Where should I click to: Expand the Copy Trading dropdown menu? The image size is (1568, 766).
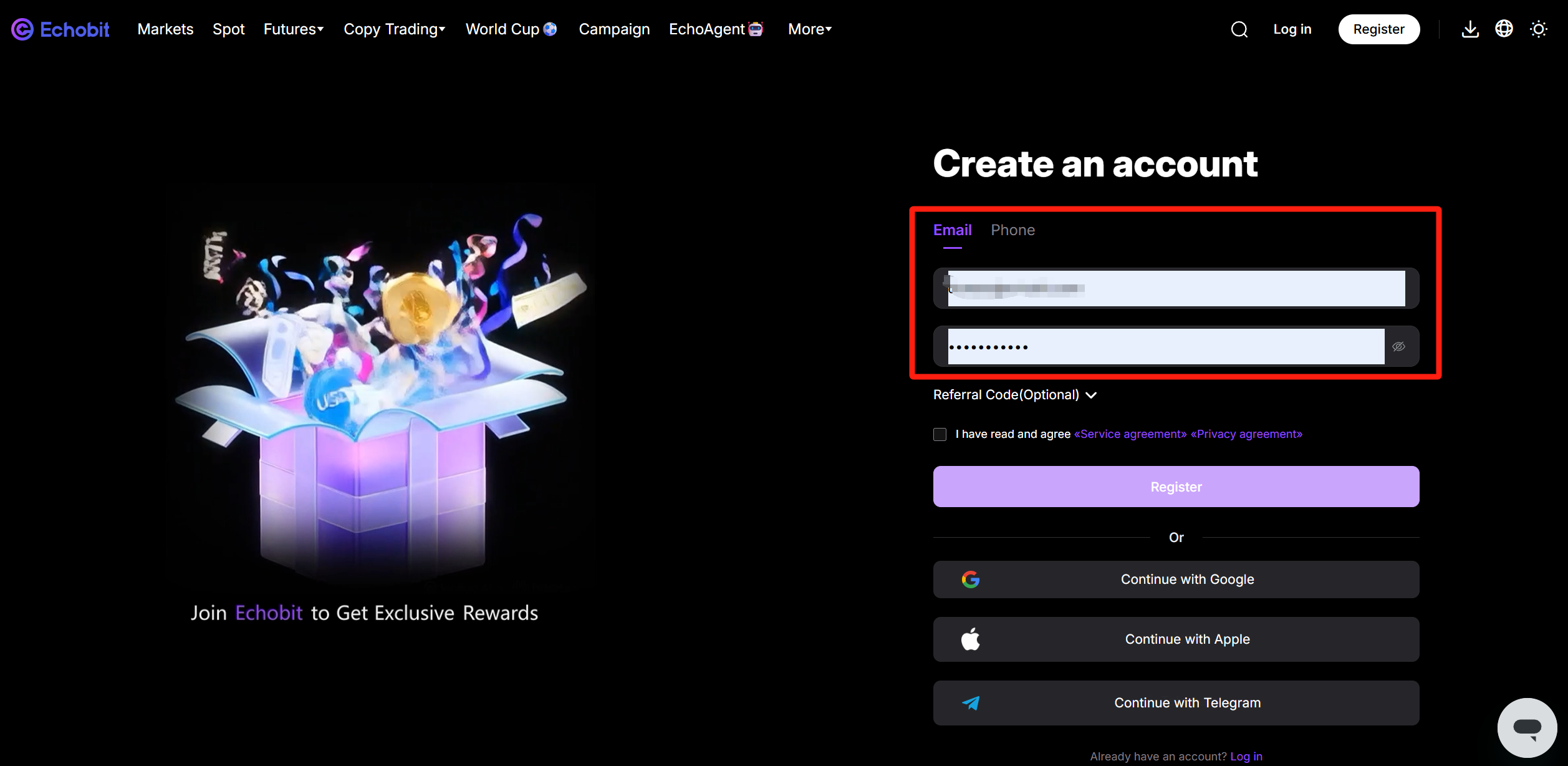click(395, 29)
